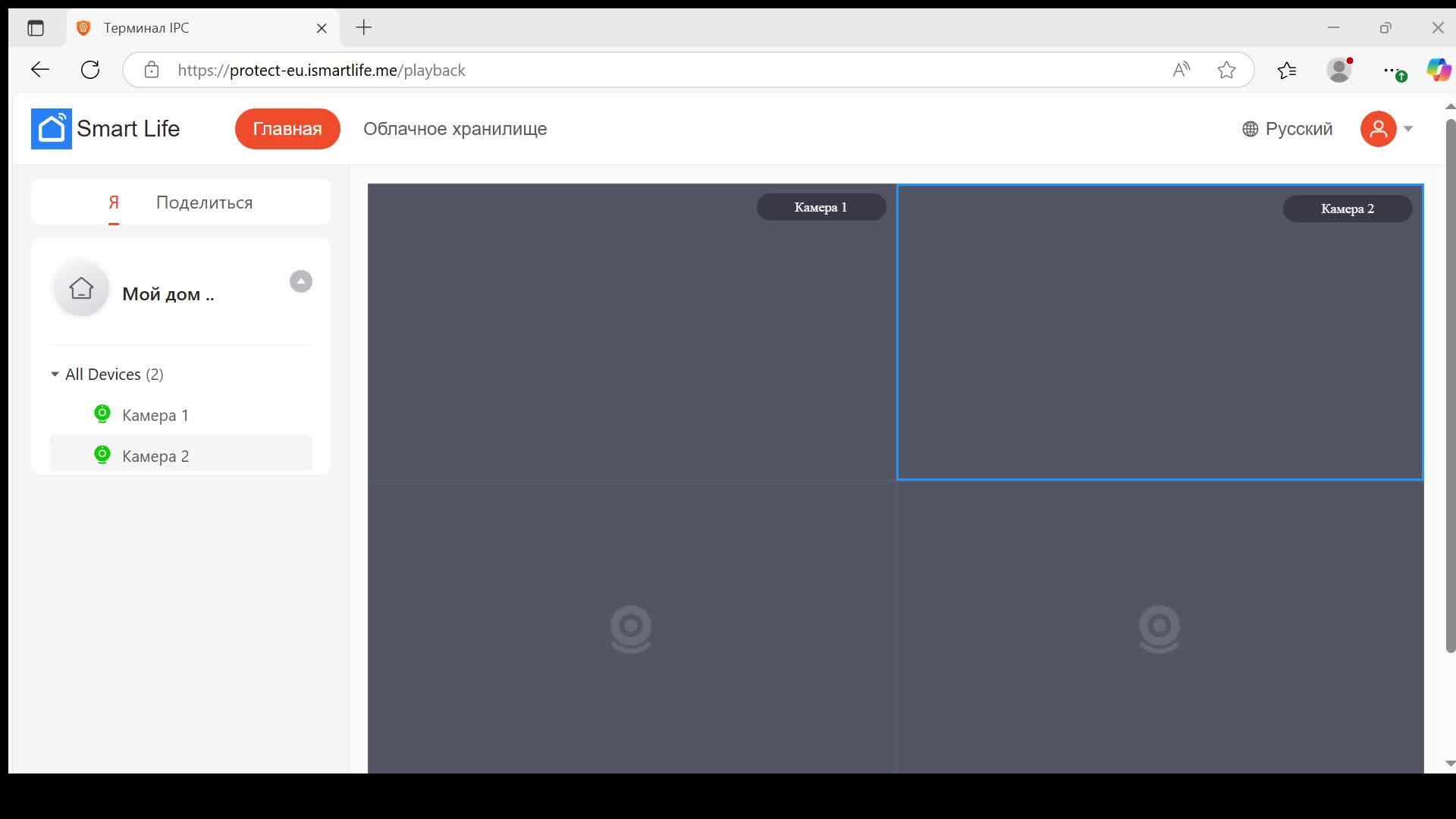Click the globe language icon
Screen dimensions: 1456x819
click(x=1250, y=130)
